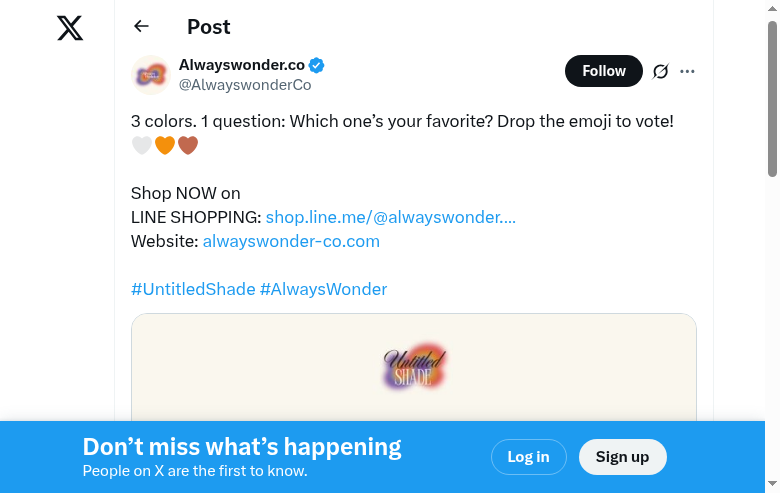Open the Untitled Shade post image
780x493 pixels.
click(x=413, y=367)
